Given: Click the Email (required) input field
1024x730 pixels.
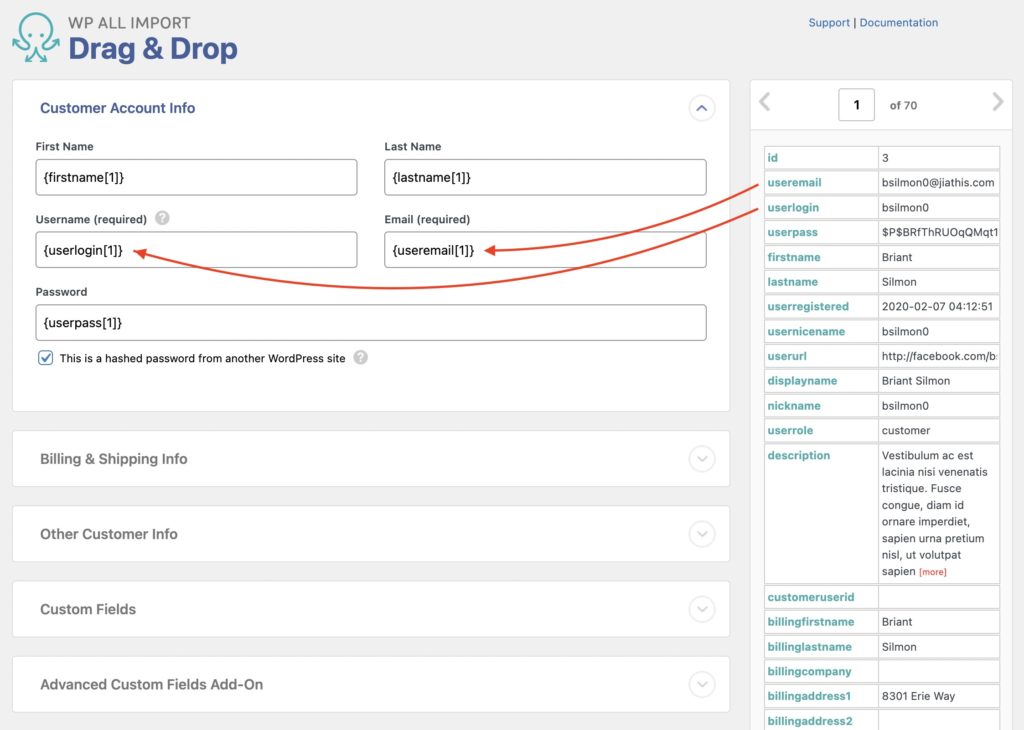Looking at the screenshot, I should (545, 249).
